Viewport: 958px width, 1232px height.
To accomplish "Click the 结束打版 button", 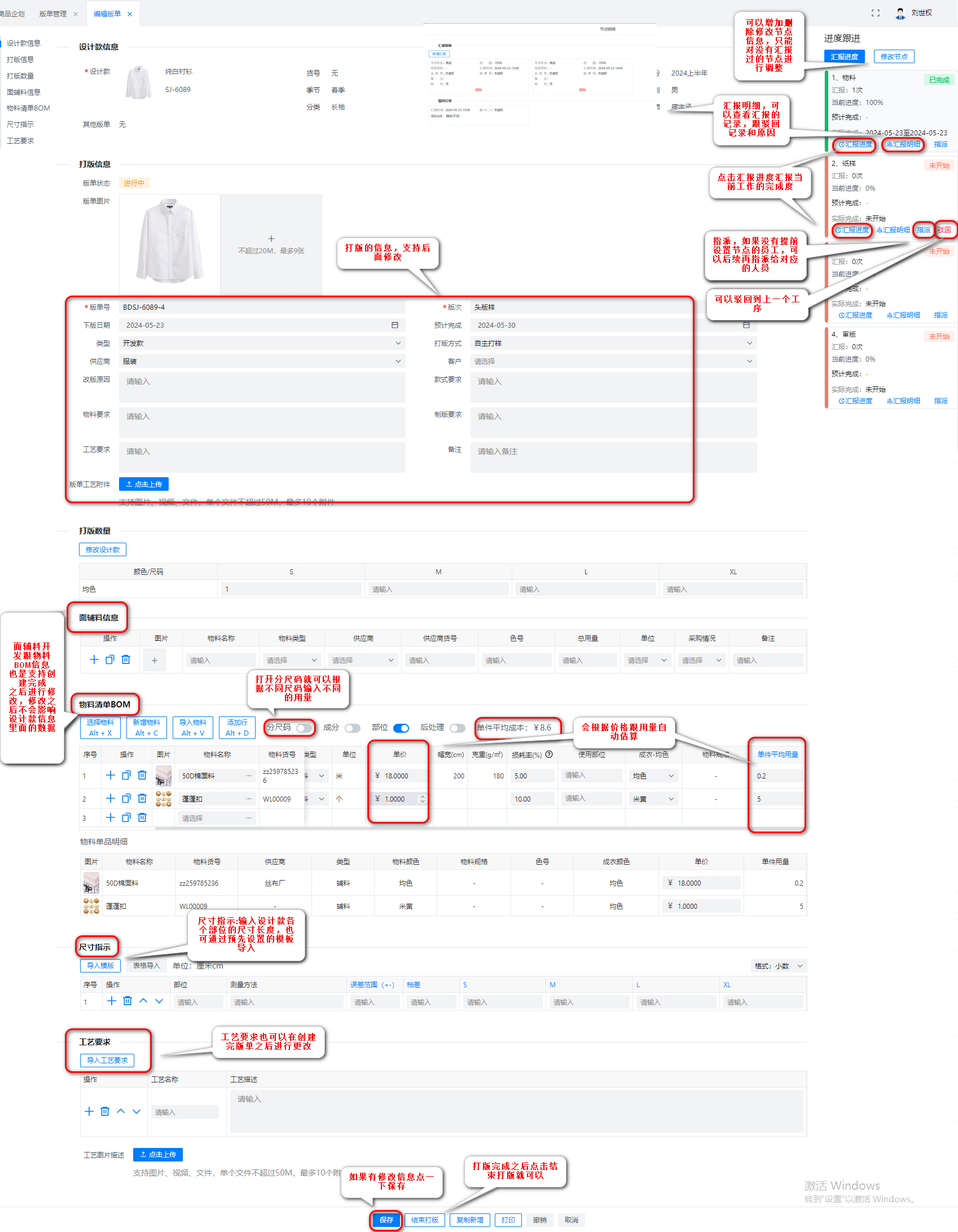I will (424, 1220).
